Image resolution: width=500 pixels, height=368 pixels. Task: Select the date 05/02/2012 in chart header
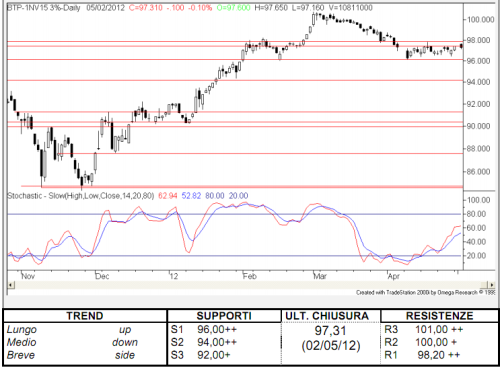105,8
